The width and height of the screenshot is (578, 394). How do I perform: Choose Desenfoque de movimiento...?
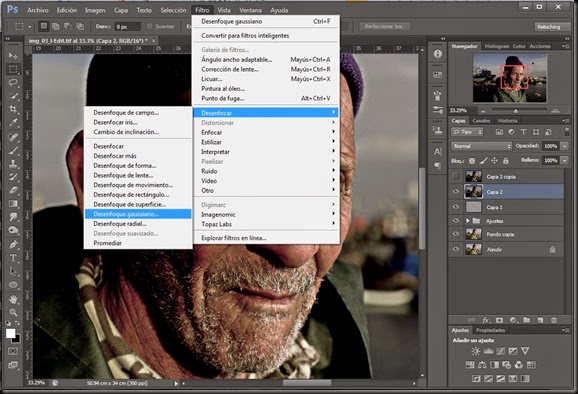138,185
